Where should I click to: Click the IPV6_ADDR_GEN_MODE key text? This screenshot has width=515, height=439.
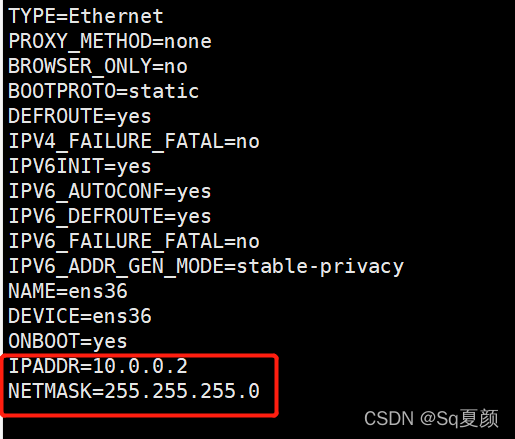click(x=116, y=267)
